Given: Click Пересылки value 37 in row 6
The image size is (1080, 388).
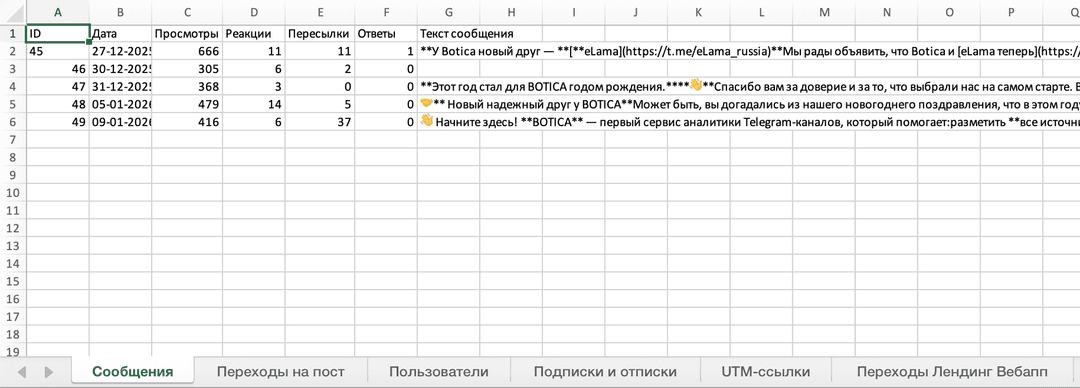Looking at the screenshot, I should (x=319, y=122).
